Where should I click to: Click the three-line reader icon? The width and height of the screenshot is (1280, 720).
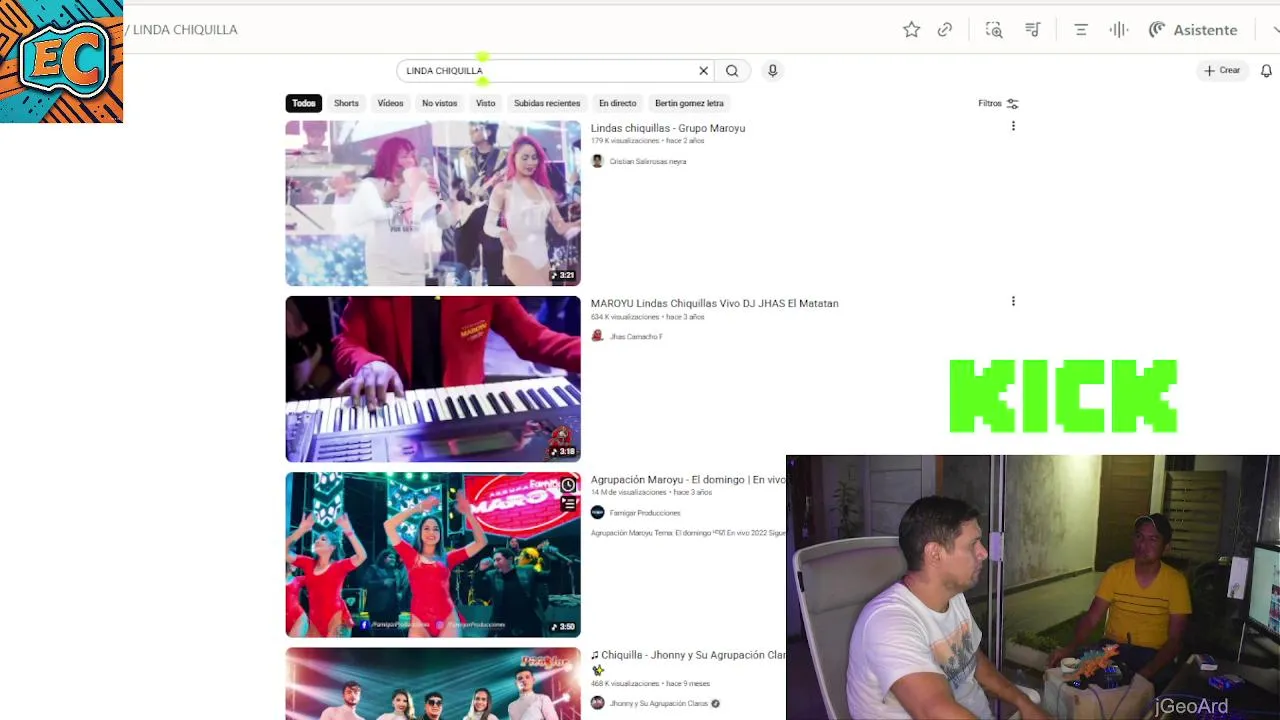(x=1081, y=30)
